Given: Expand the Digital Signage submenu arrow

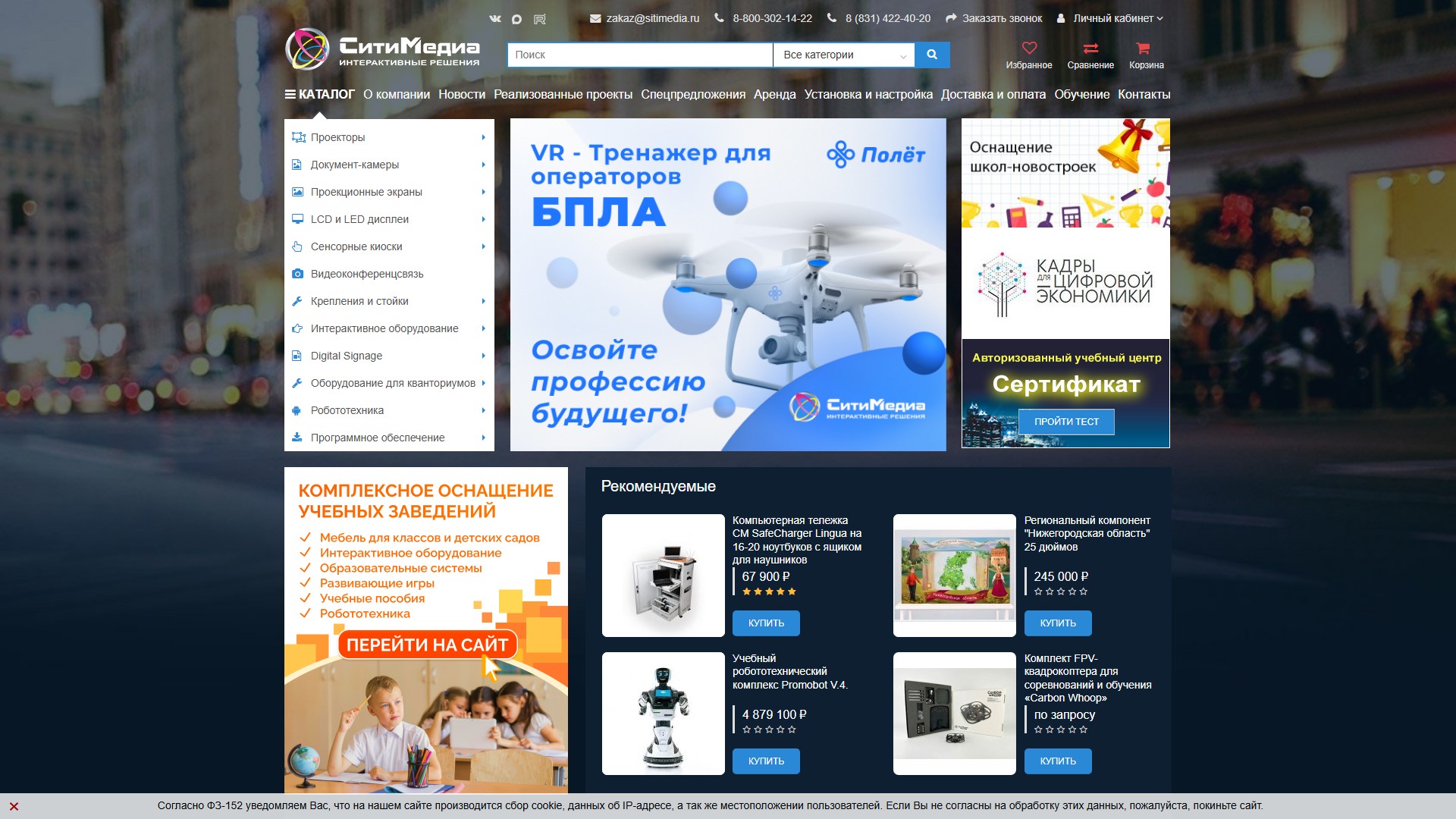Looking at the screenshot, I should [x=483, y=356].
